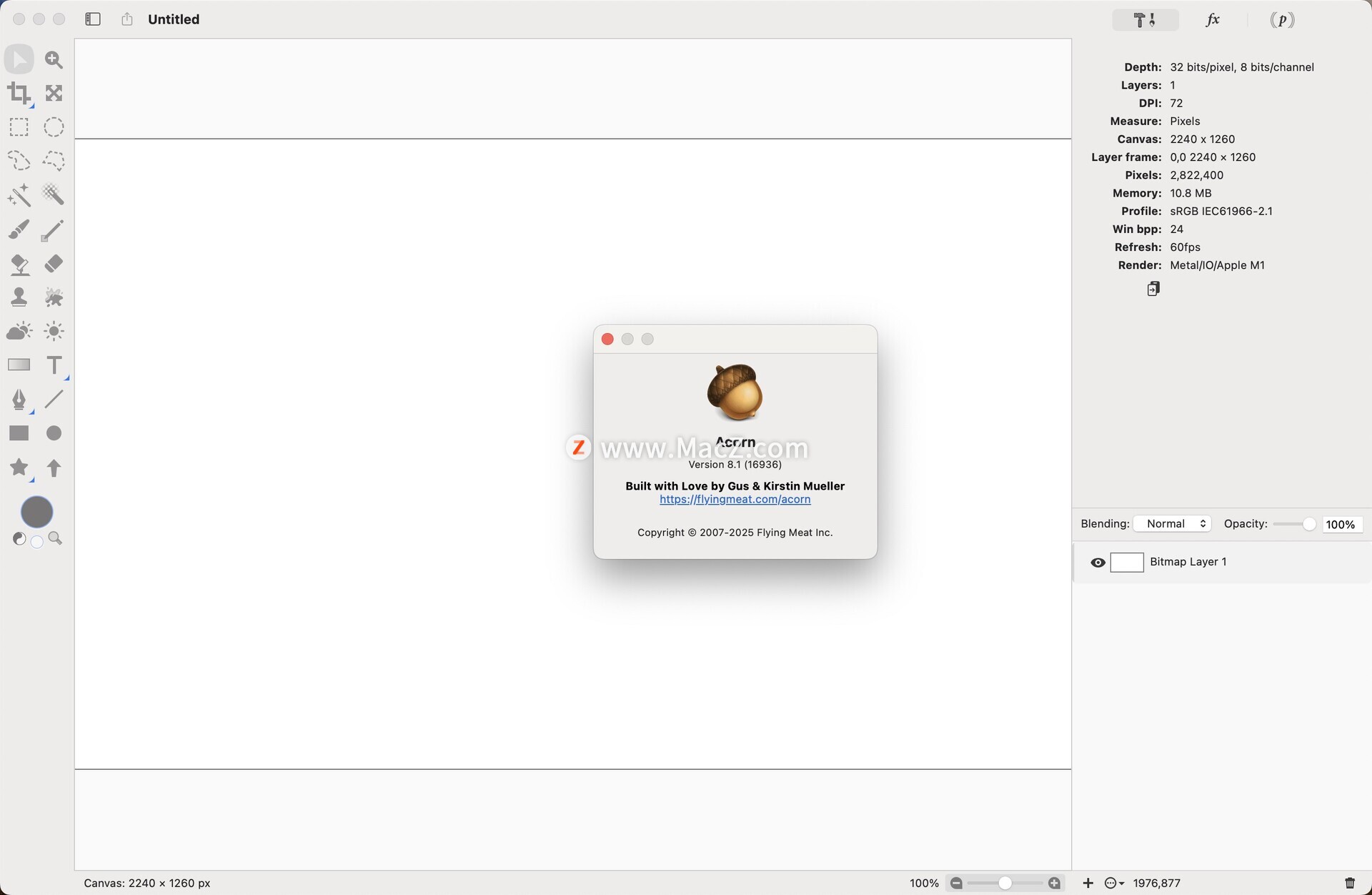Select the Rectangular selection tool
The width and height of the screenshot is (1372, 895).
click(x=19, y=127)
